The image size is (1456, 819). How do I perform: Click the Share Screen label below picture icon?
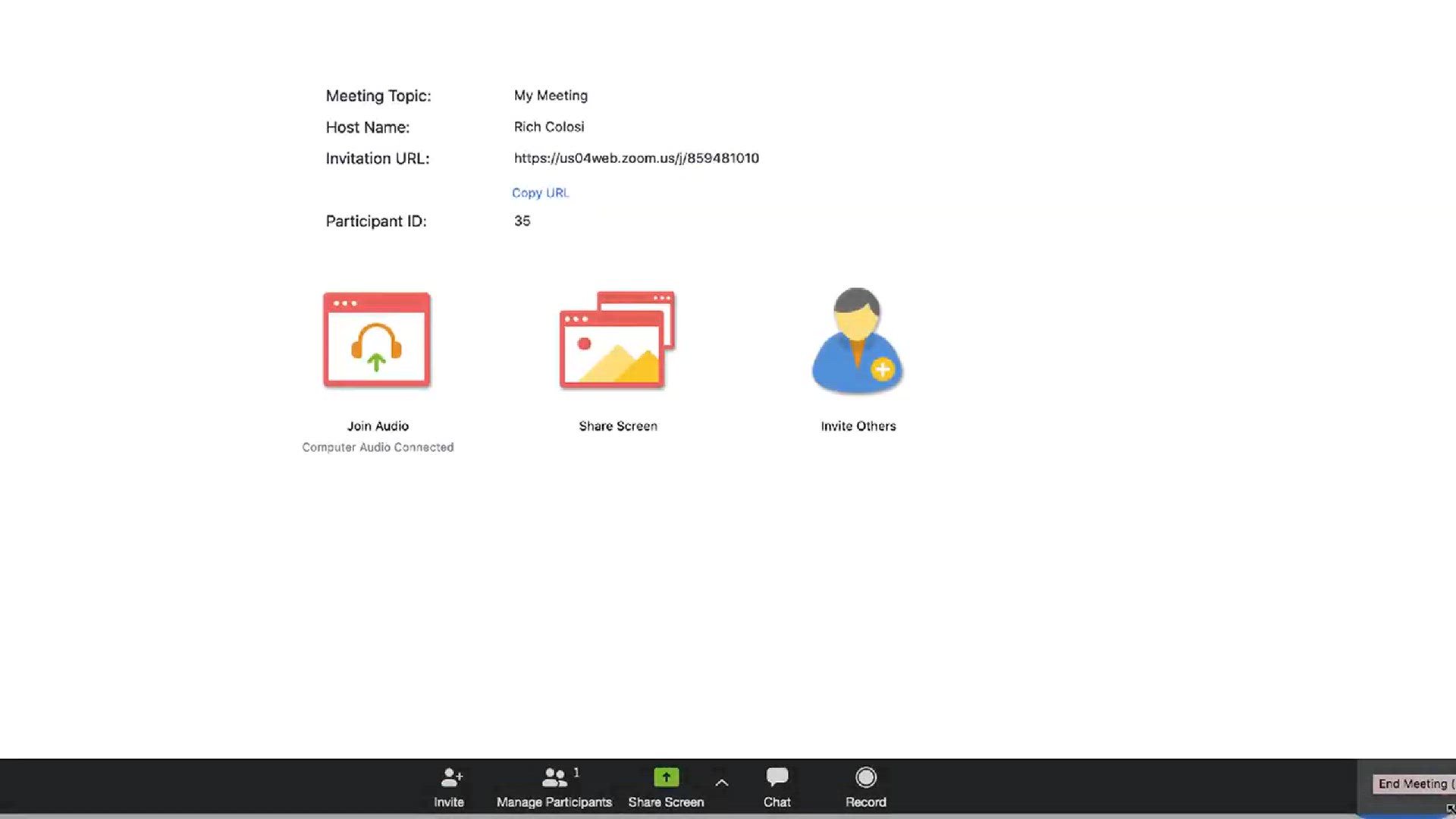click(x=618, y=426)
